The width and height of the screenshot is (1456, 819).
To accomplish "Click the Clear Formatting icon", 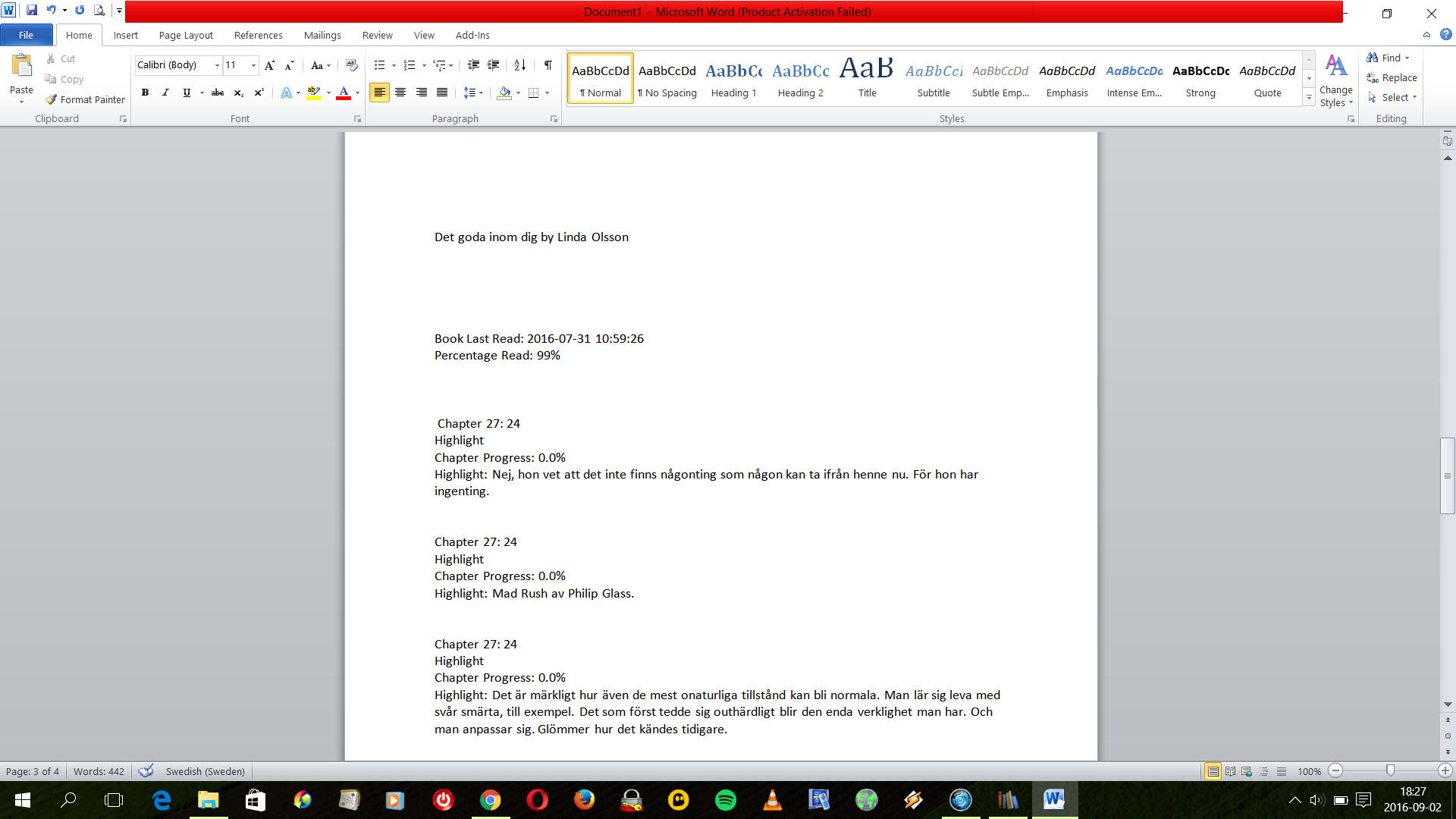I will pos(351,65).
